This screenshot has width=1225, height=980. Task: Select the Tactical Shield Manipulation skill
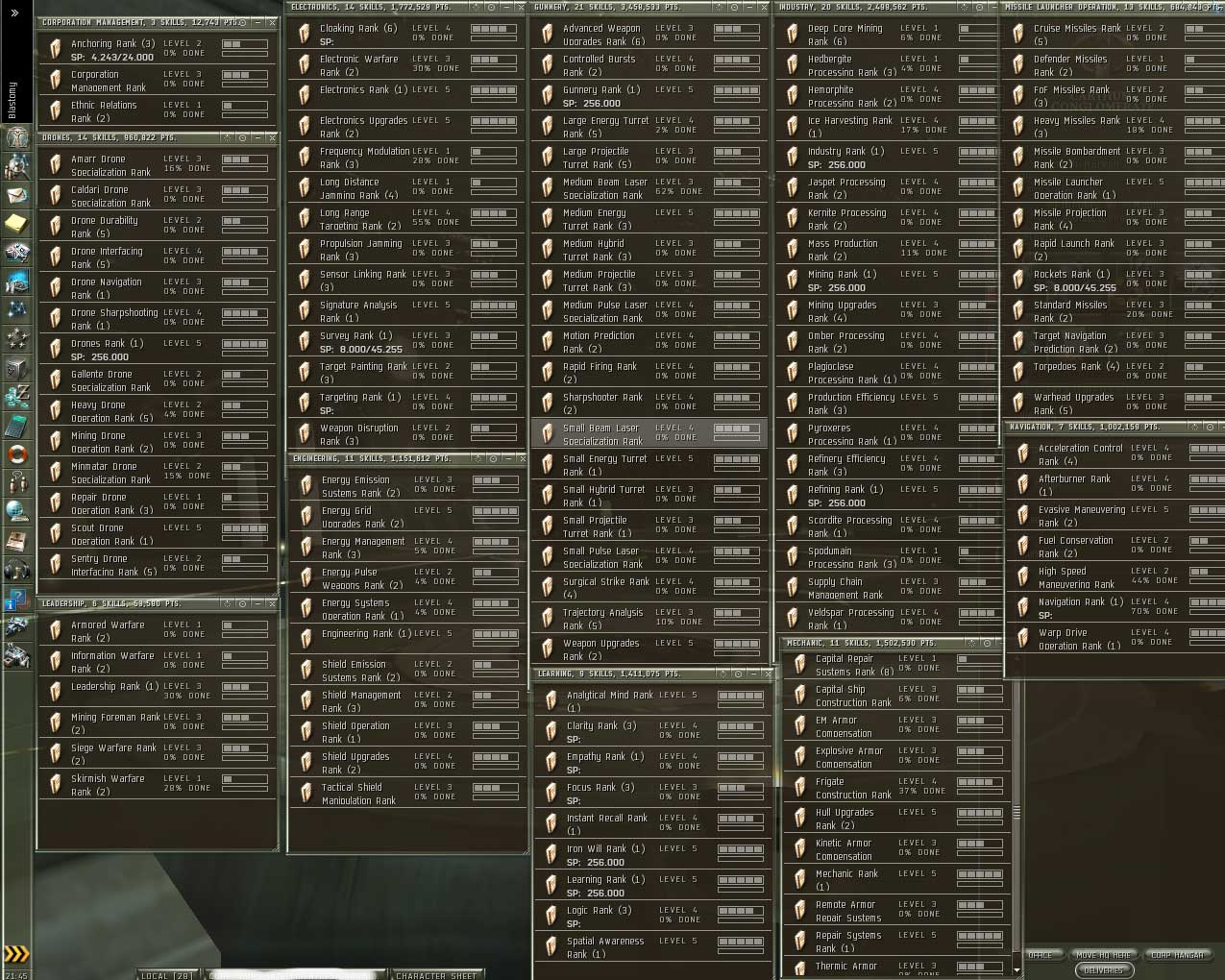point(407,794)
